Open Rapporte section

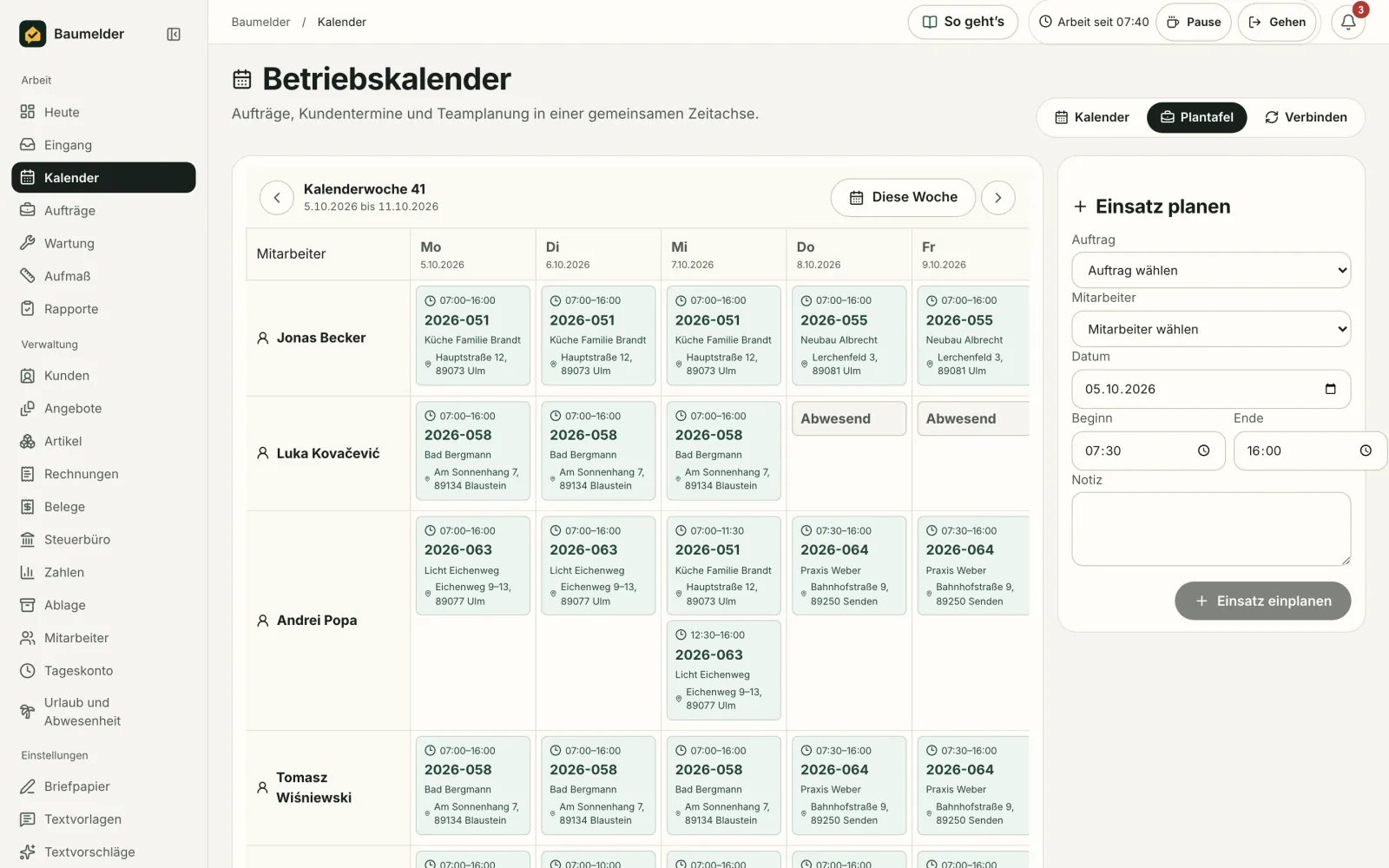click(x=103, y=309)
